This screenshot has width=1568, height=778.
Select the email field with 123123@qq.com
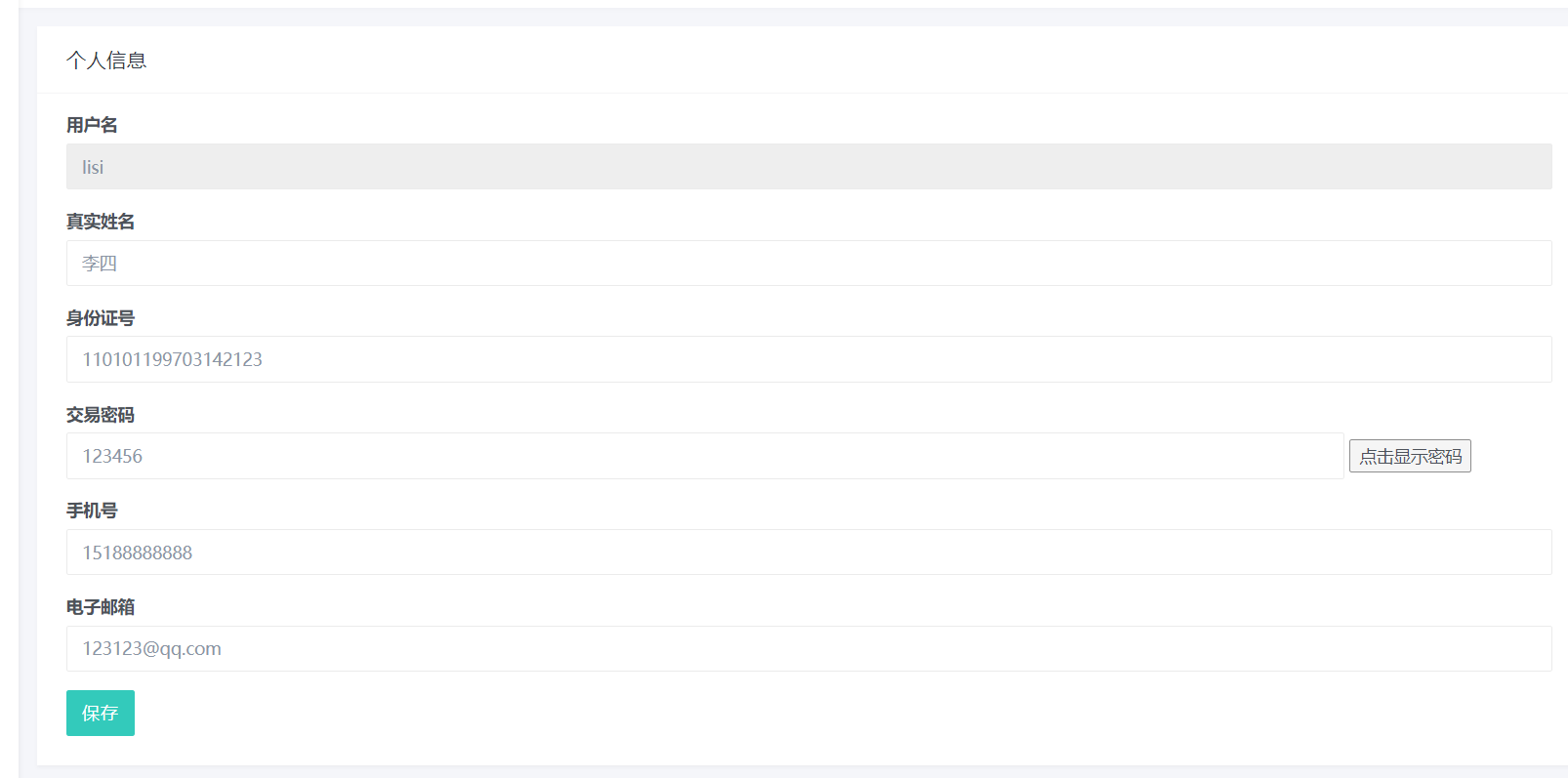point(808,649)
